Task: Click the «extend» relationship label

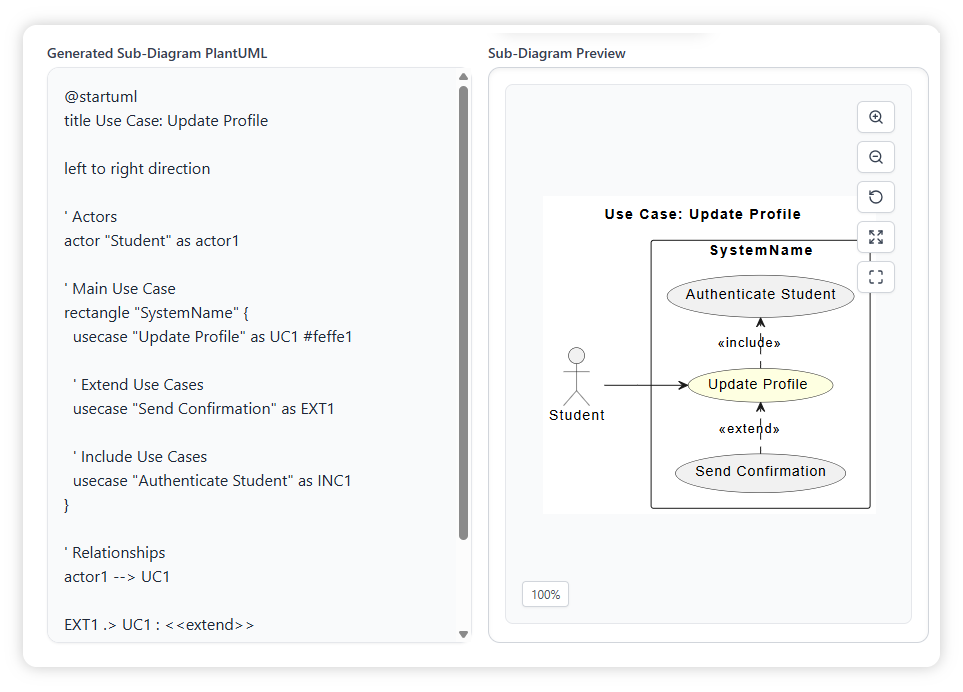Action: point(749,429)
